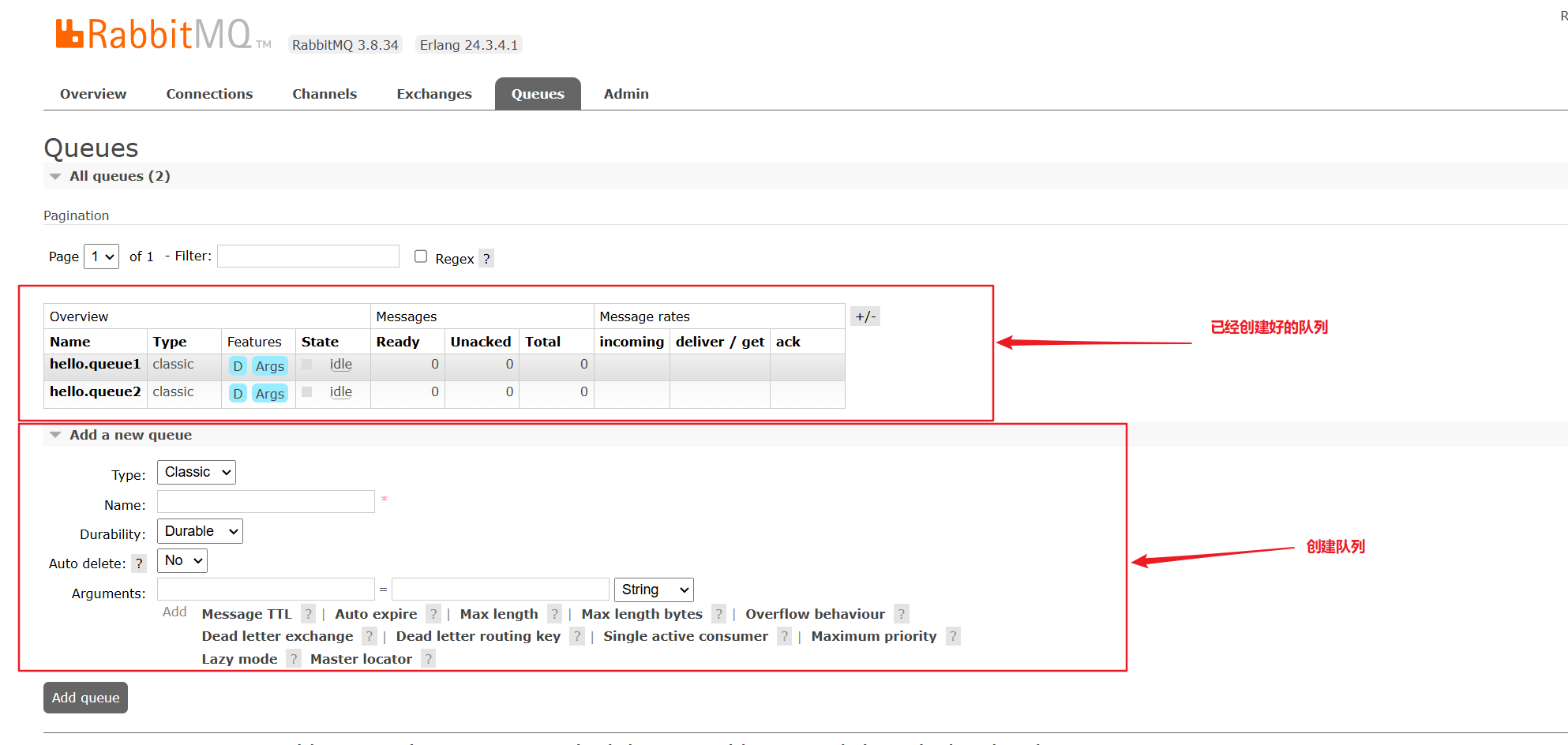Click the queue Name input field
Viewport: 1568px width, 745px height.
pos(265,502)
